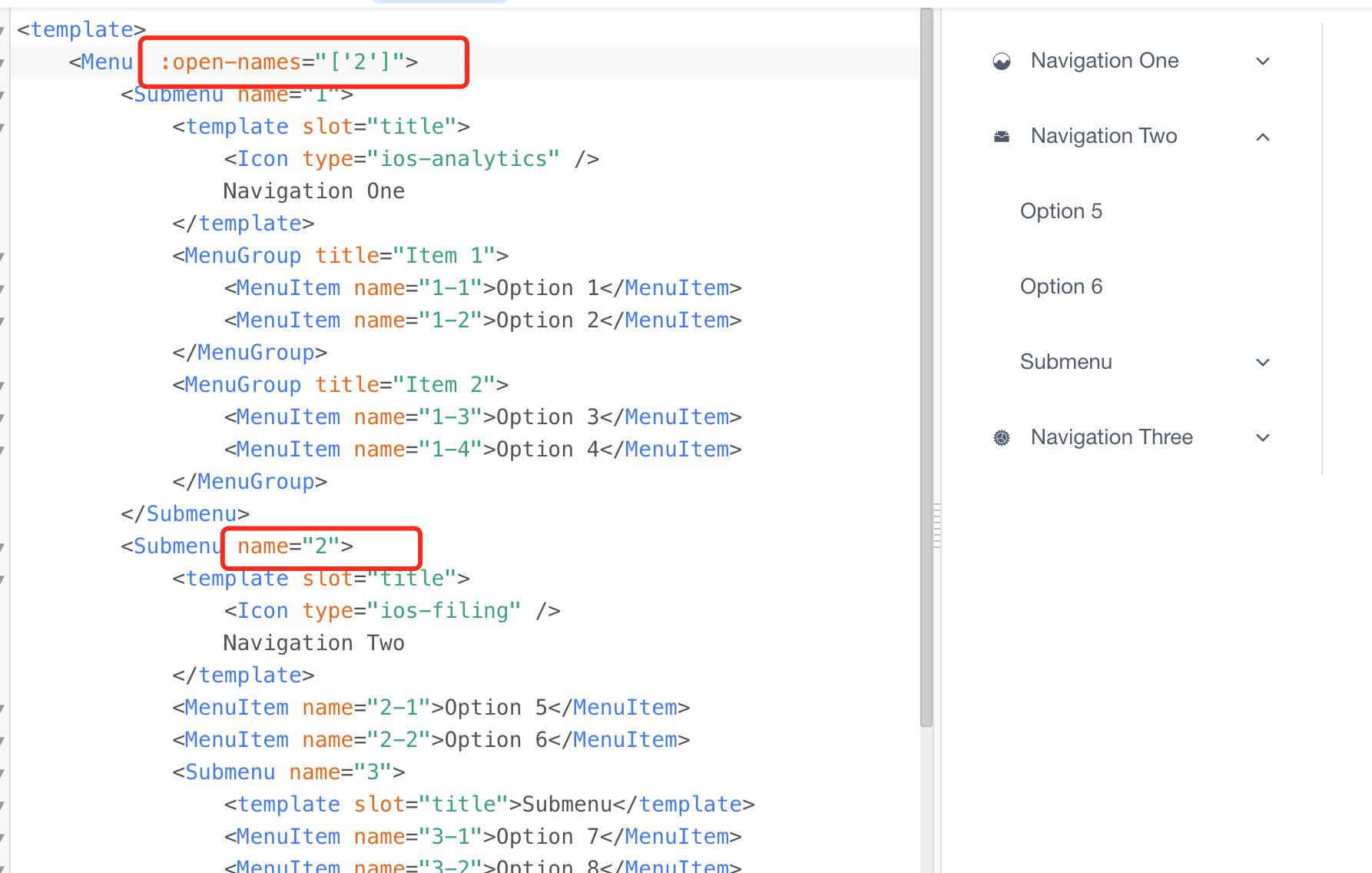Click the filing-tray icon beside Navigation Two
Screen dimensions: 1372x873
click(x=1001, y=136)
